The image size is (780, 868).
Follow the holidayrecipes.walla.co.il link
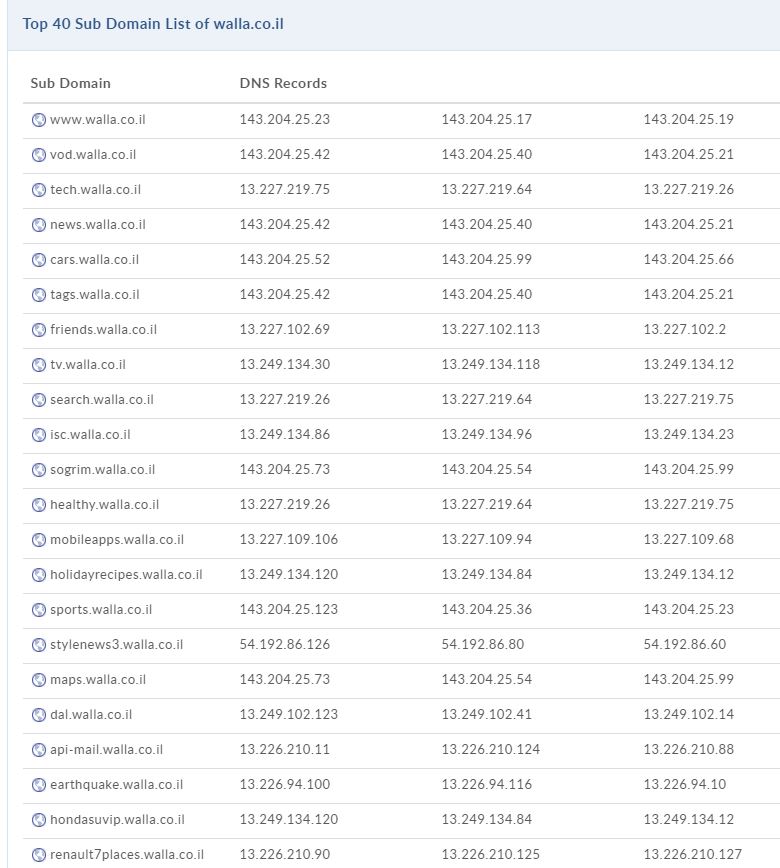[x=125, y=575]
